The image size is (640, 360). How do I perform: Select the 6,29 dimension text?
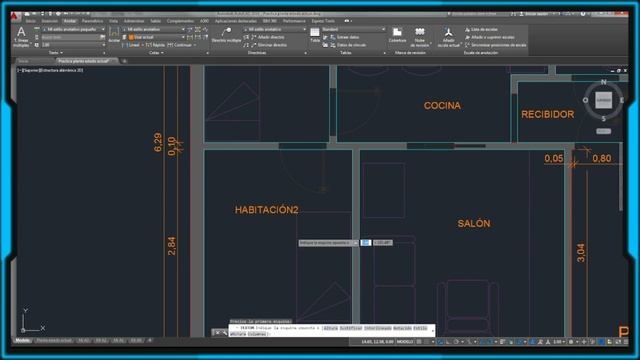point(158,142)
